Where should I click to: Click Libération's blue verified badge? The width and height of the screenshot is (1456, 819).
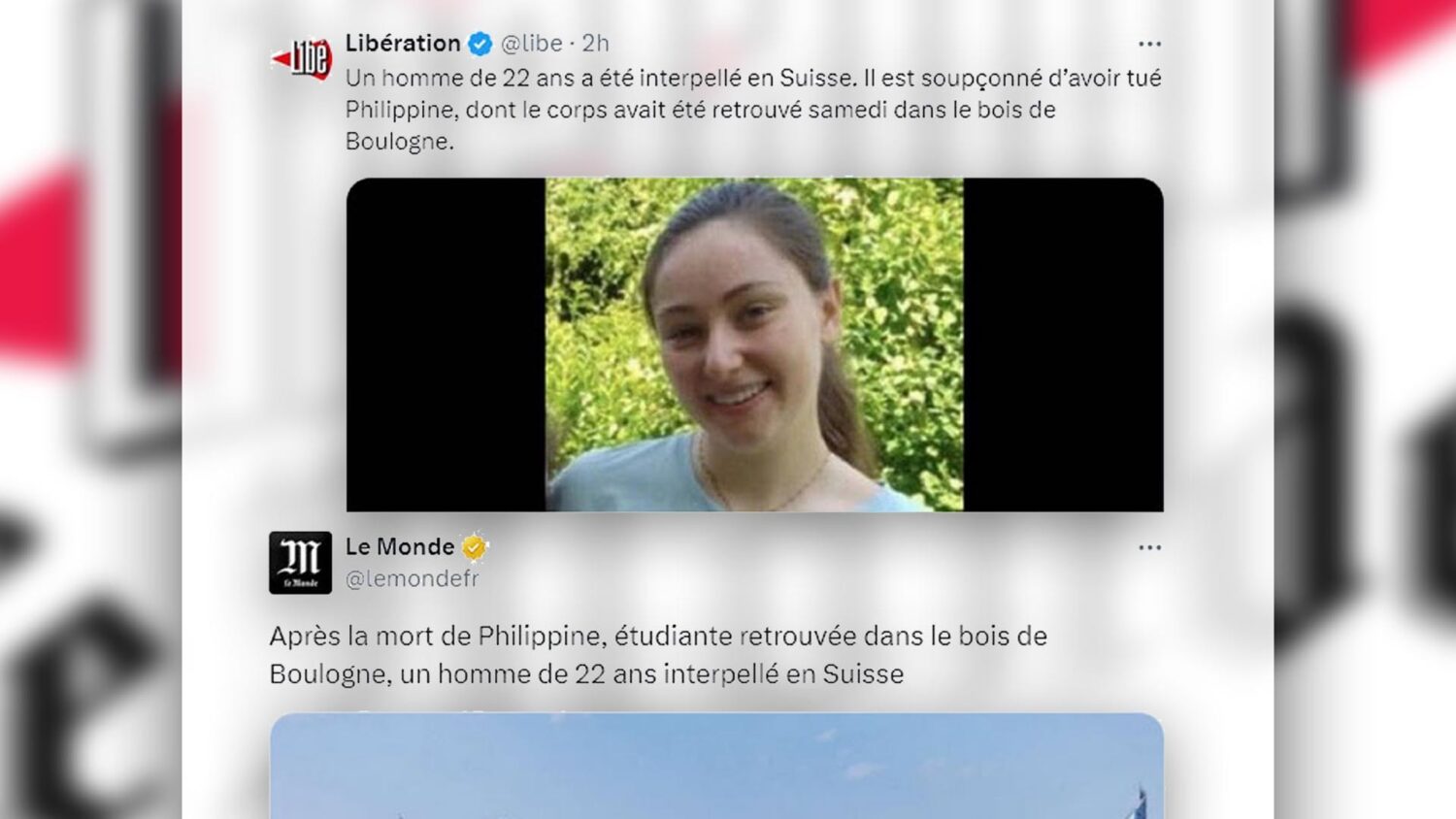(x=480, y=44)
